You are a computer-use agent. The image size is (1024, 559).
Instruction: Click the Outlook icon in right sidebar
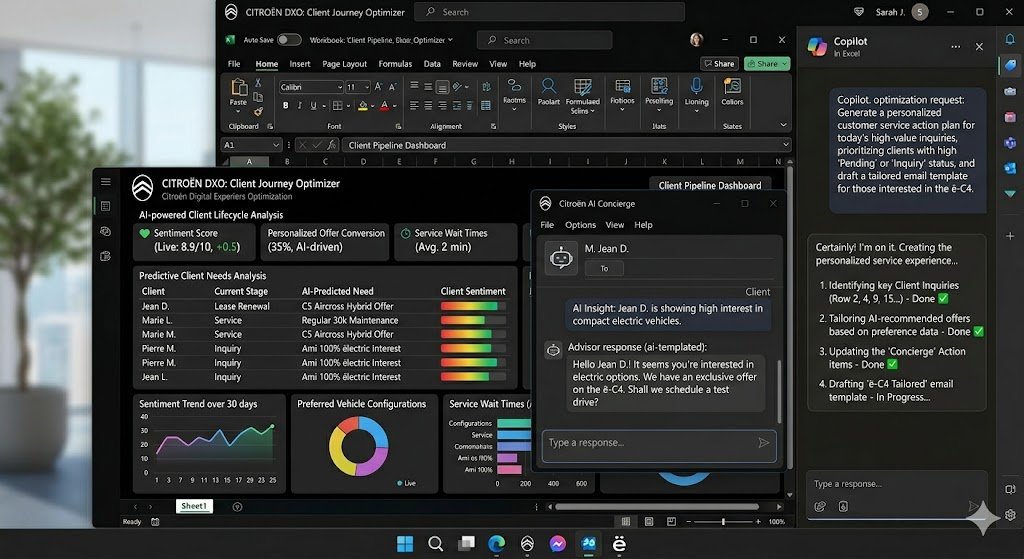pyautogui.click(x=1010, y=168)
